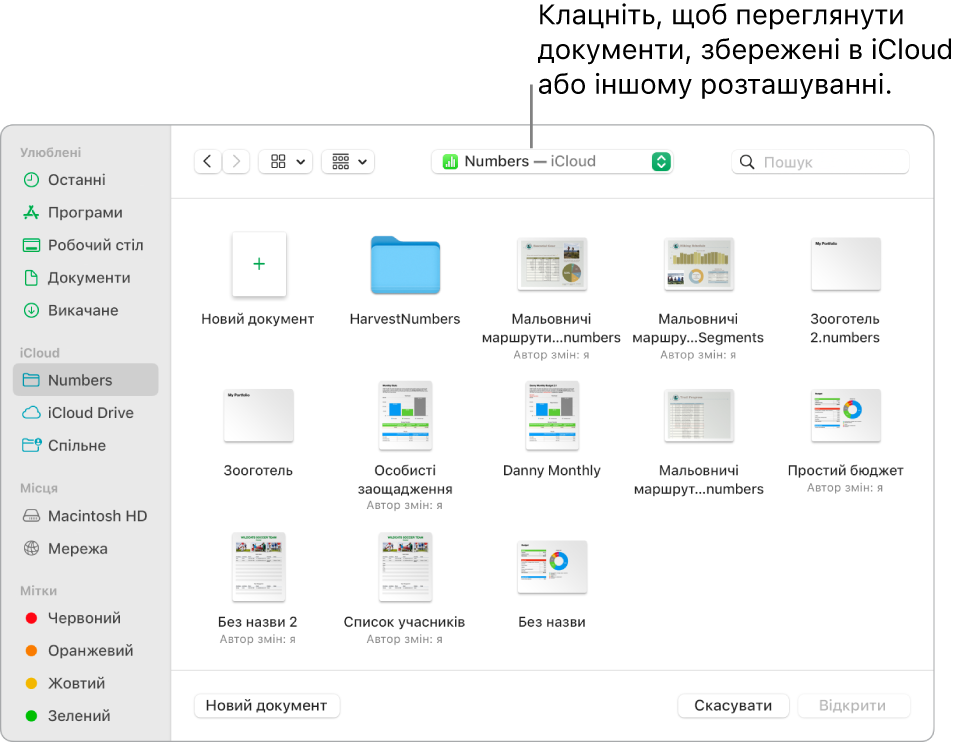Click the Новий документ button at bottom
The height and width of the screenshot is (742, 972).
click(x=267, y=705)
